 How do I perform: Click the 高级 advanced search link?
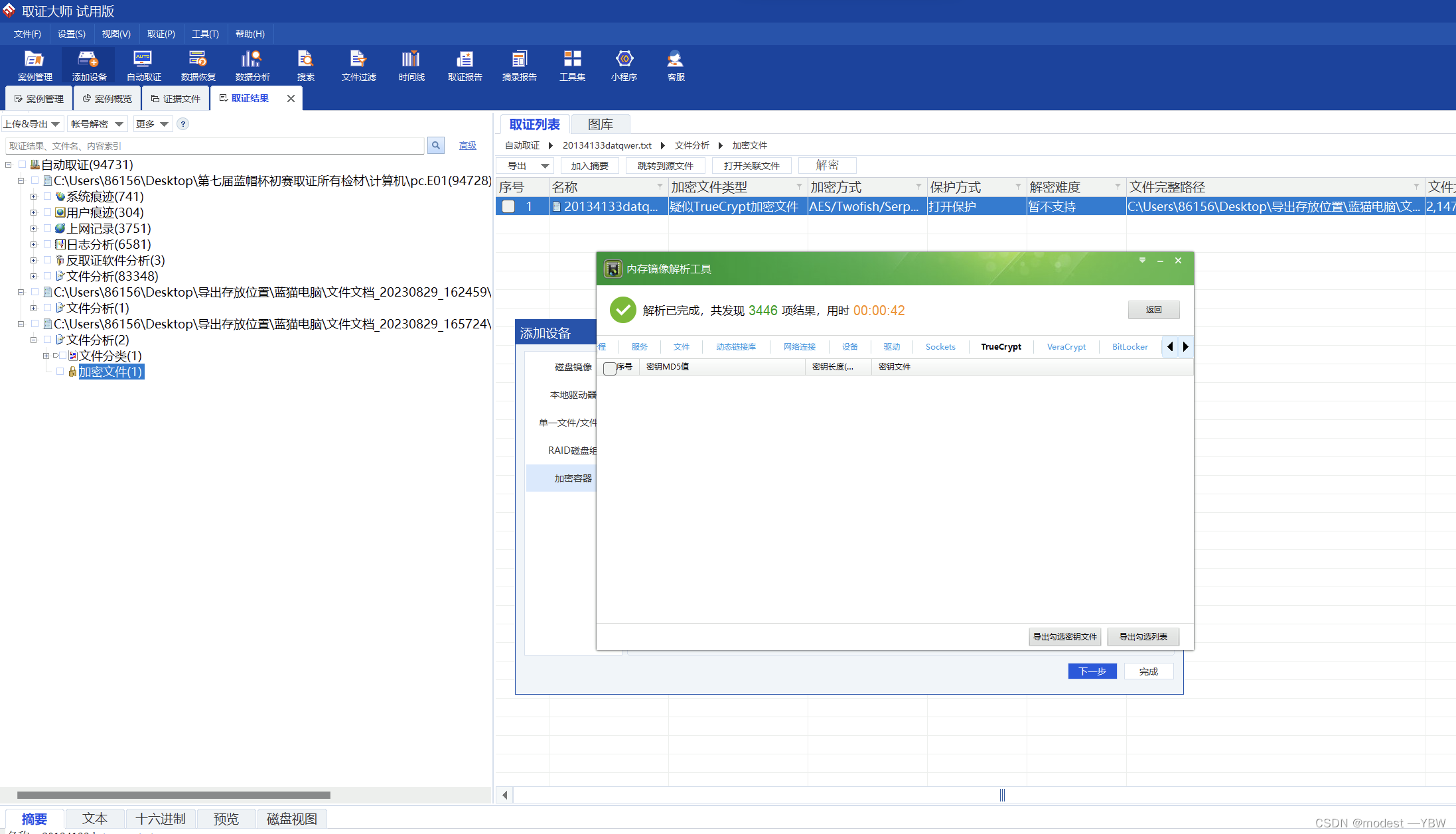coord(467,145)
